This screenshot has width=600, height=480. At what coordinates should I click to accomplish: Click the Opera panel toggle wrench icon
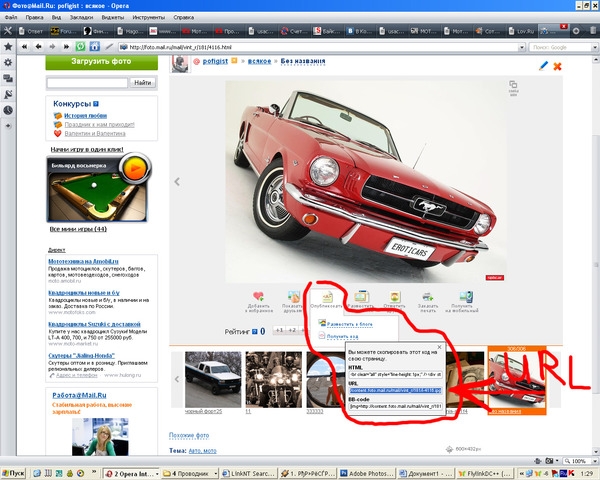[x=8, y=31]
